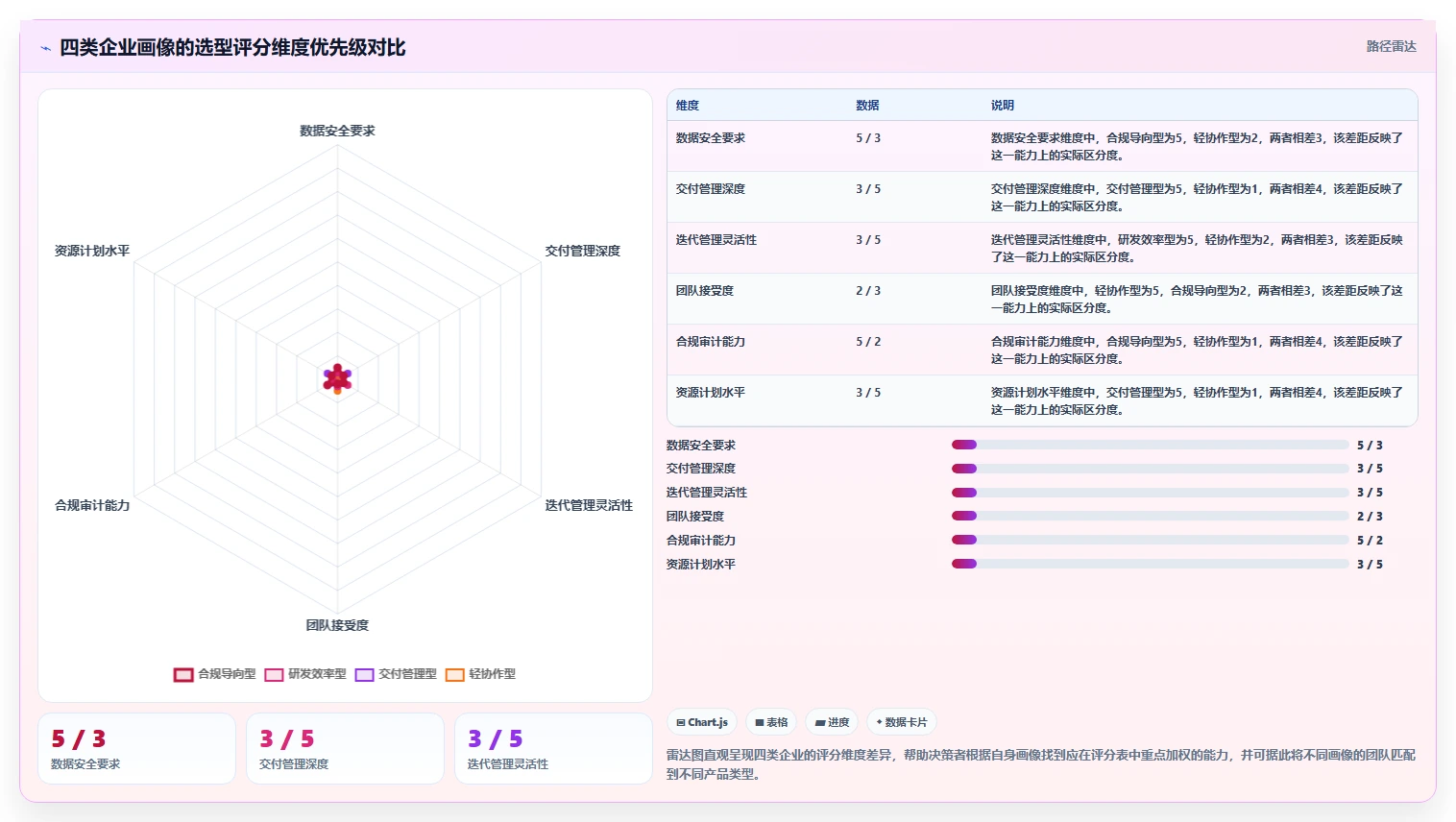Viewport: 1456px width, 822px height.
Task: Click the 数据 column header
Action: pos(867,106)
